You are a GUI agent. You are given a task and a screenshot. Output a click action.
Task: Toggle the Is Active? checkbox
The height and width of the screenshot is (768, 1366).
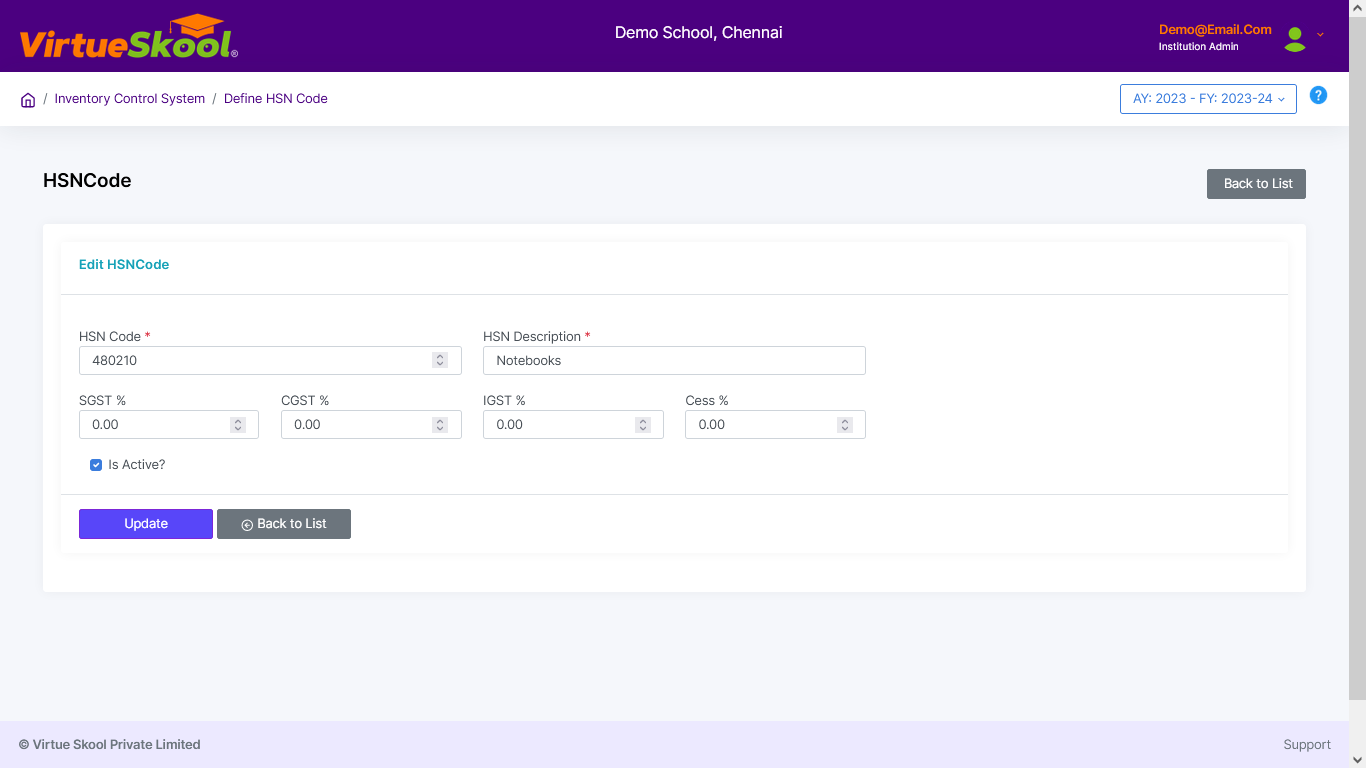point(96,465)
